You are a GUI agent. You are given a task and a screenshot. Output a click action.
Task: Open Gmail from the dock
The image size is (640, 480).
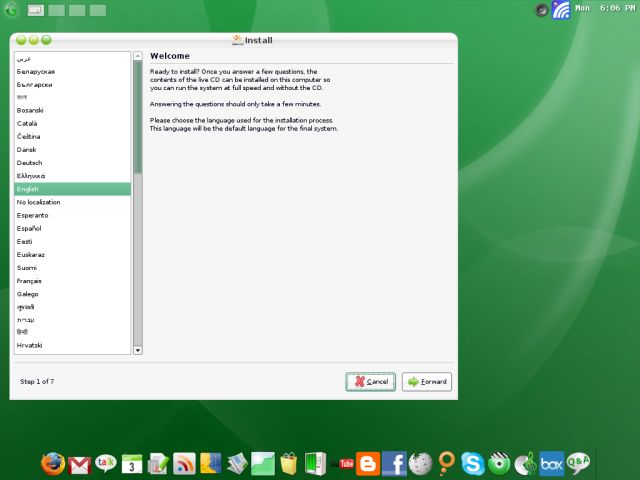[80, 465]
